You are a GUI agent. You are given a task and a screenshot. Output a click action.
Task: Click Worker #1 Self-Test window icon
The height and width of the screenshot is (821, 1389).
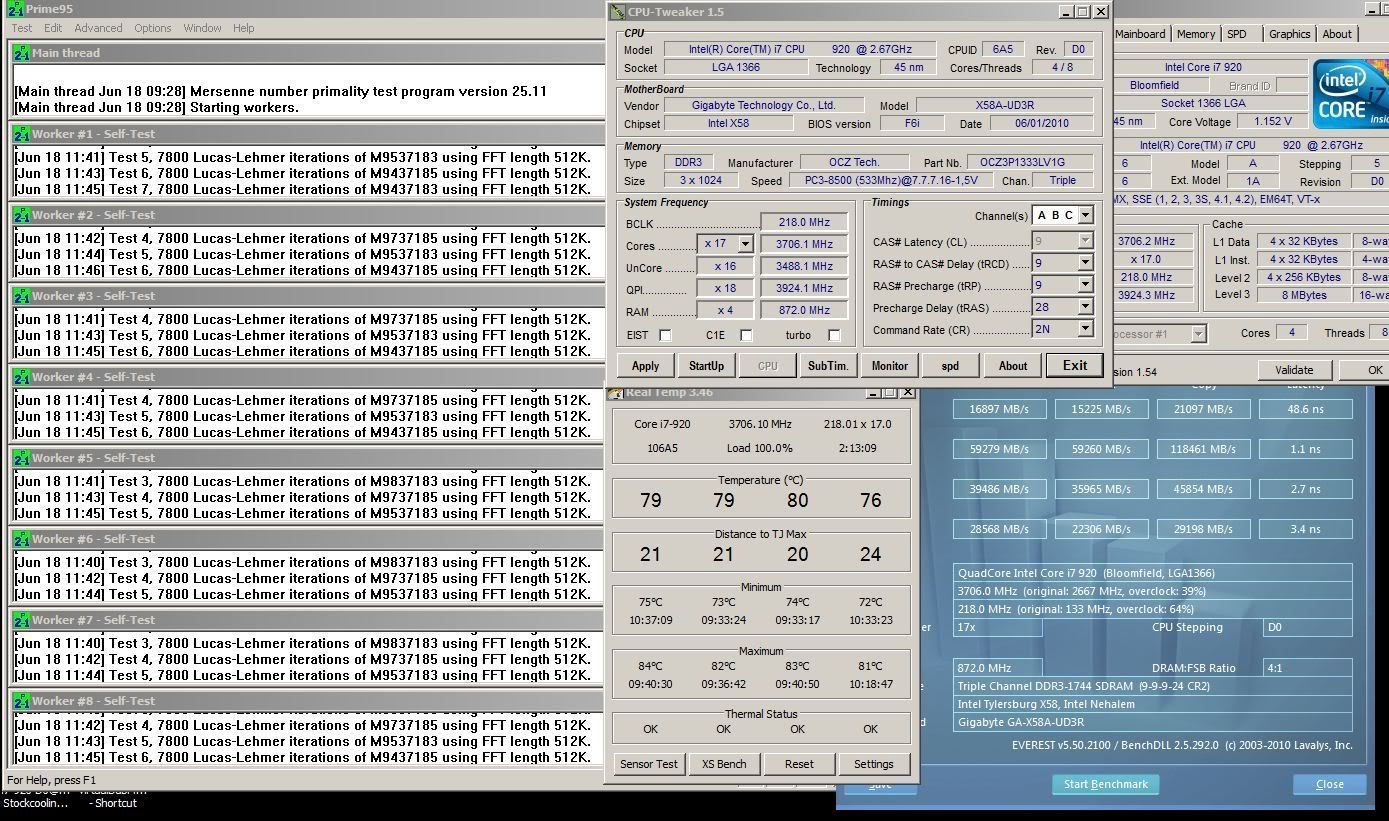point(21,134)
